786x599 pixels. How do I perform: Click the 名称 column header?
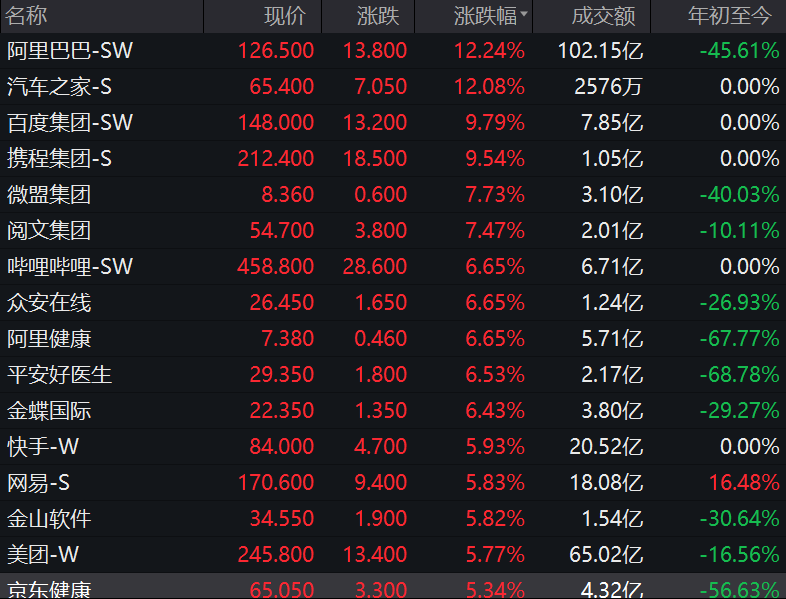click(26, 16)
